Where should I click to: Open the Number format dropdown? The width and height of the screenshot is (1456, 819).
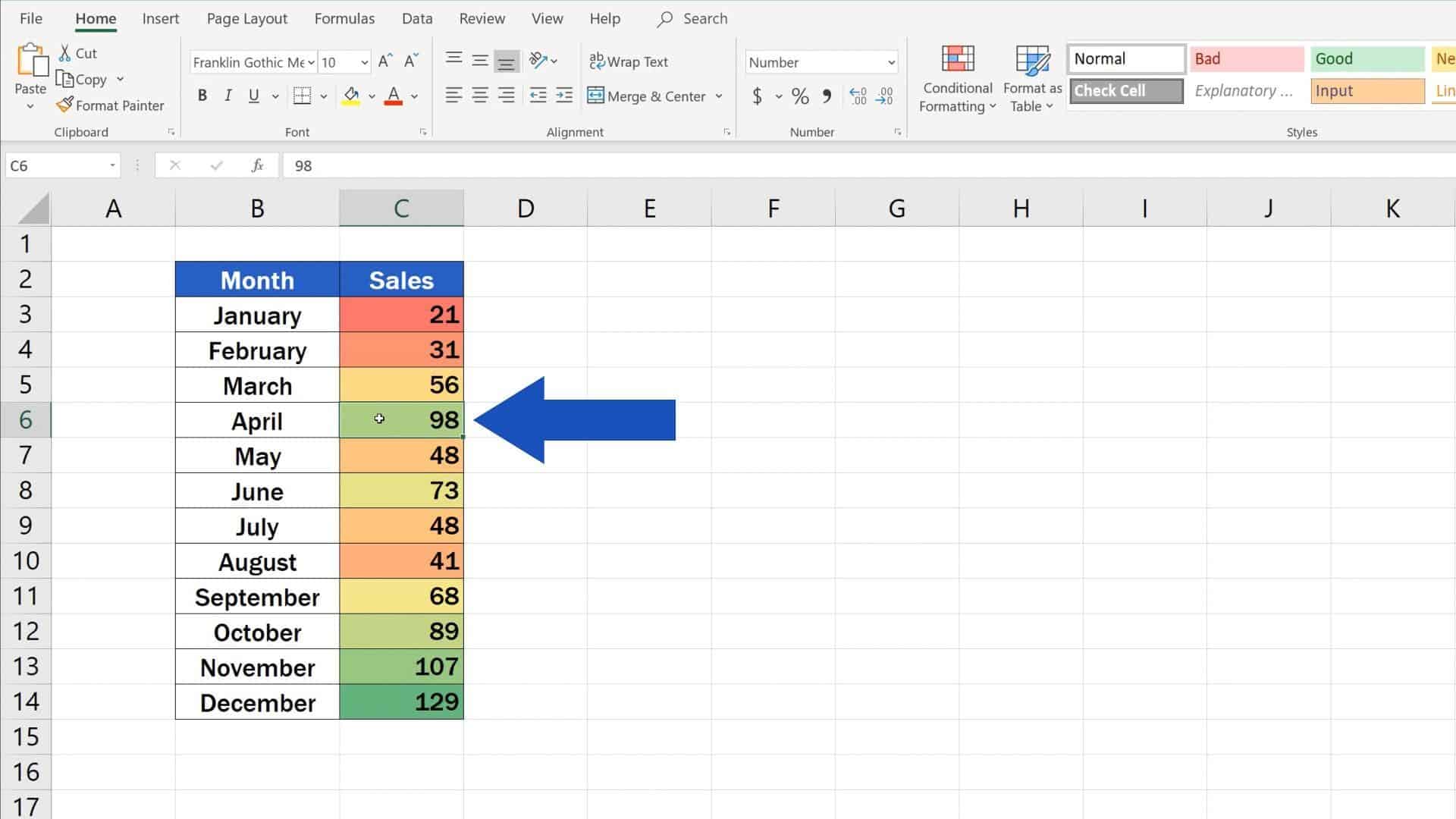(891, 62)
